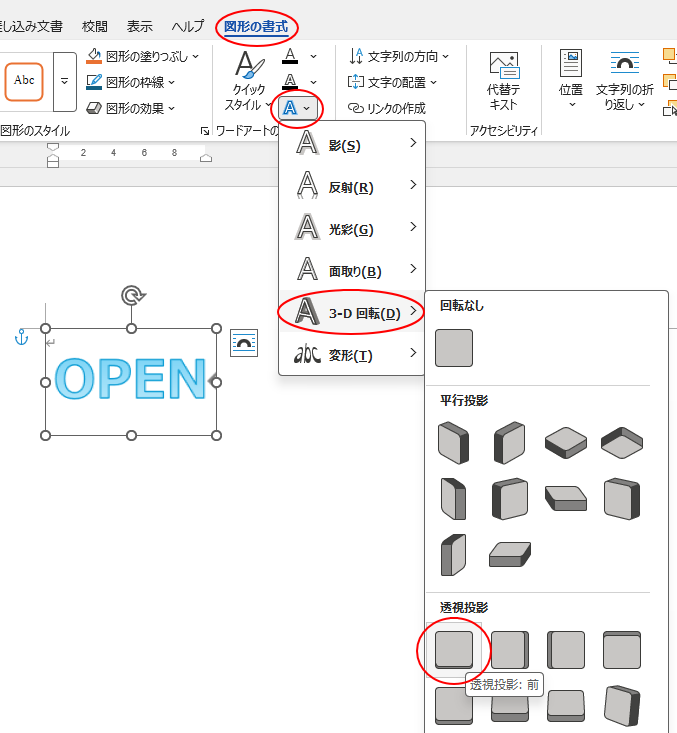This screenshot has width=677, height=733.
Task: Open 変形(T) submenu
Action: click(x=352, y=354)
